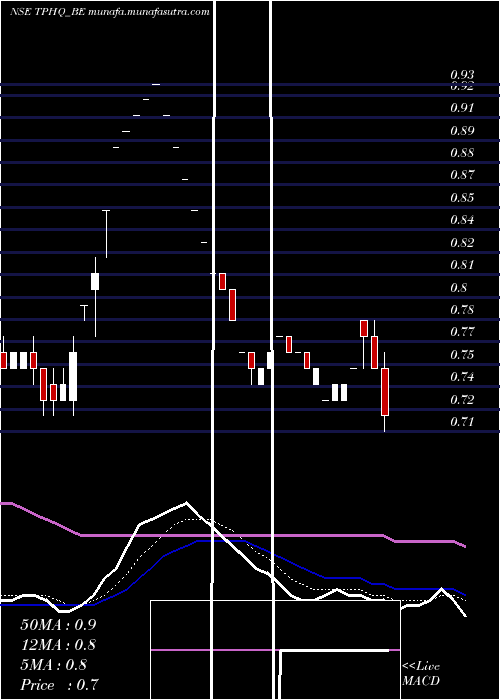Select the 0.93 price axis label
The height and width of the screenshot is (700, 500).
coord(462,75)
